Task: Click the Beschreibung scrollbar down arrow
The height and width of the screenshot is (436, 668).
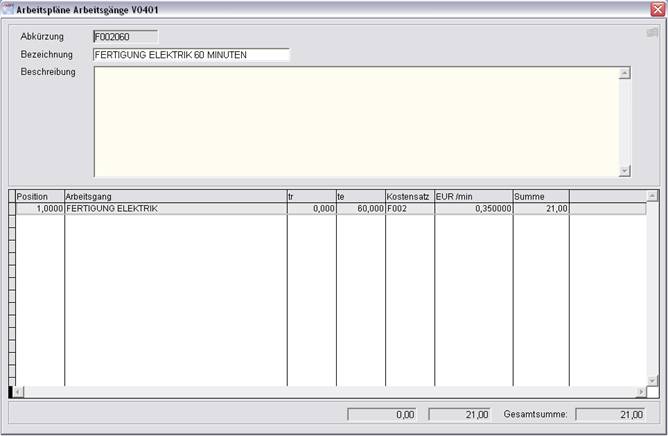Action: (625, 171)
